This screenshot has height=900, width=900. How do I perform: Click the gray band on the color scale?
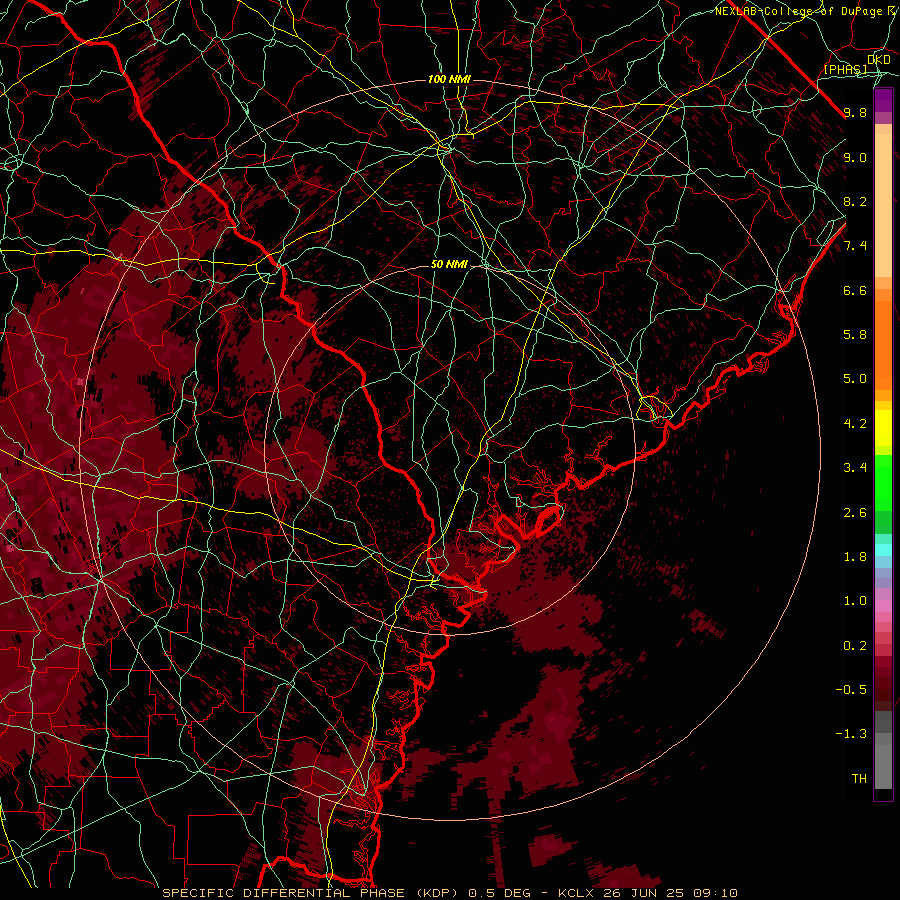[x=883, y=751]
